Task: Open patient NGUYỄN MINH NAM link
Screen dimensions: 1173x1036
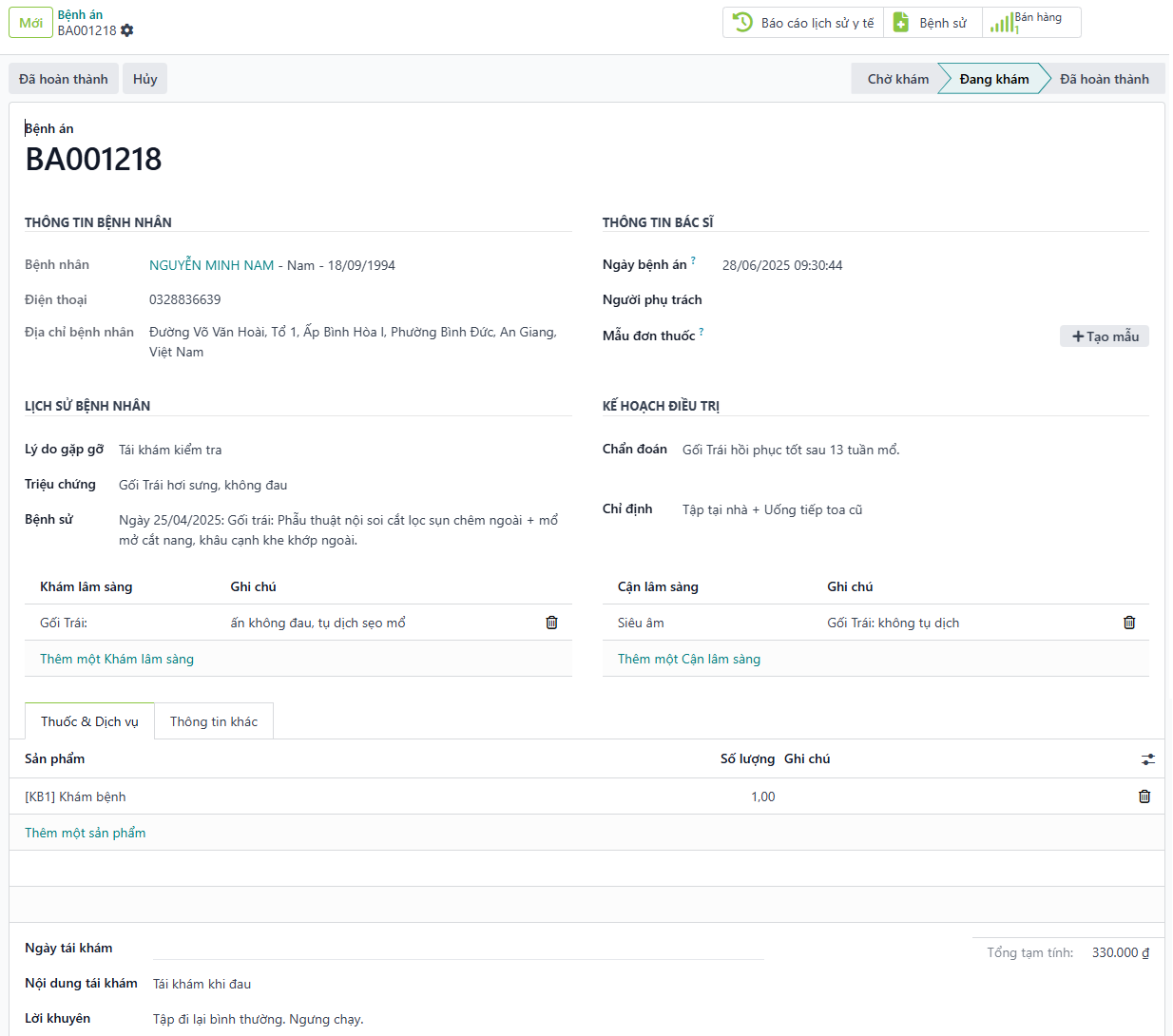Action: 211,265
